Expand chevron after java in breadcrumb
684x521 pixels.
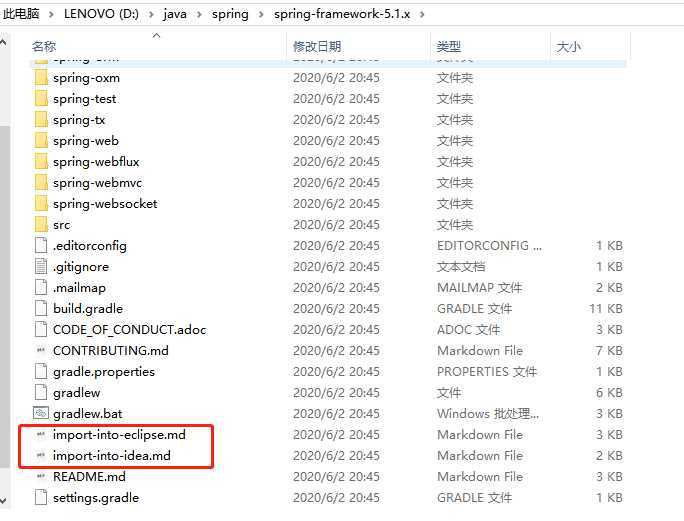[199, 14]
